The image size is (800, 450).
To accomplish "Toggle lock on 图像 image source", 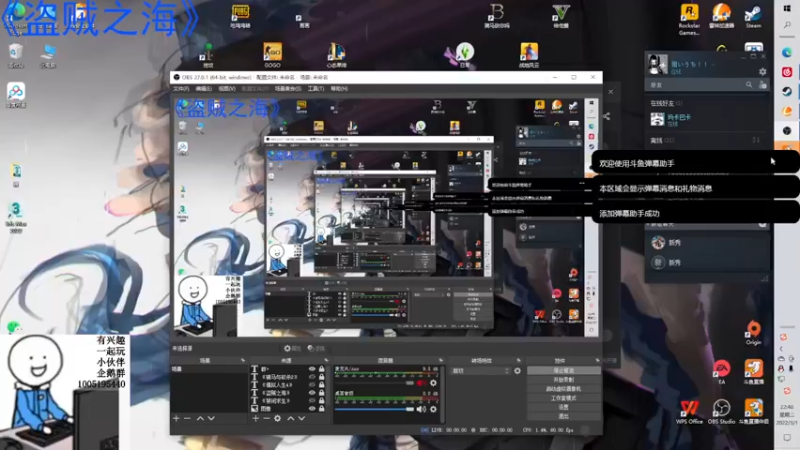I will [x=321, y=409].
